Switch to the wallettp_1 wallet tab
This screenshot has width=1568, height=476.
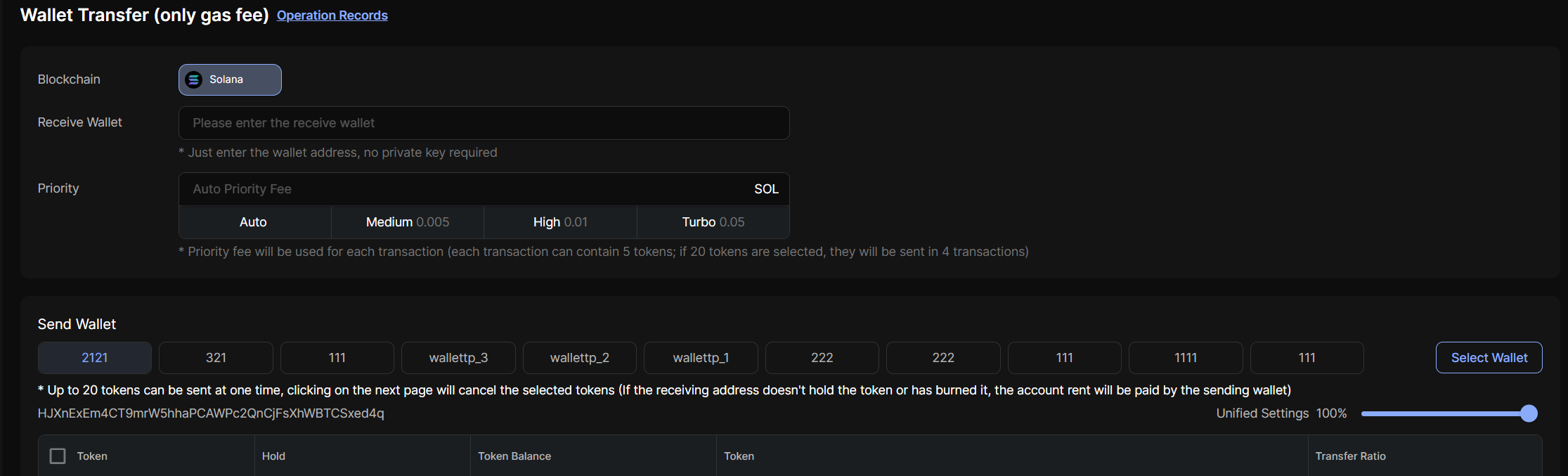[701, 358]
